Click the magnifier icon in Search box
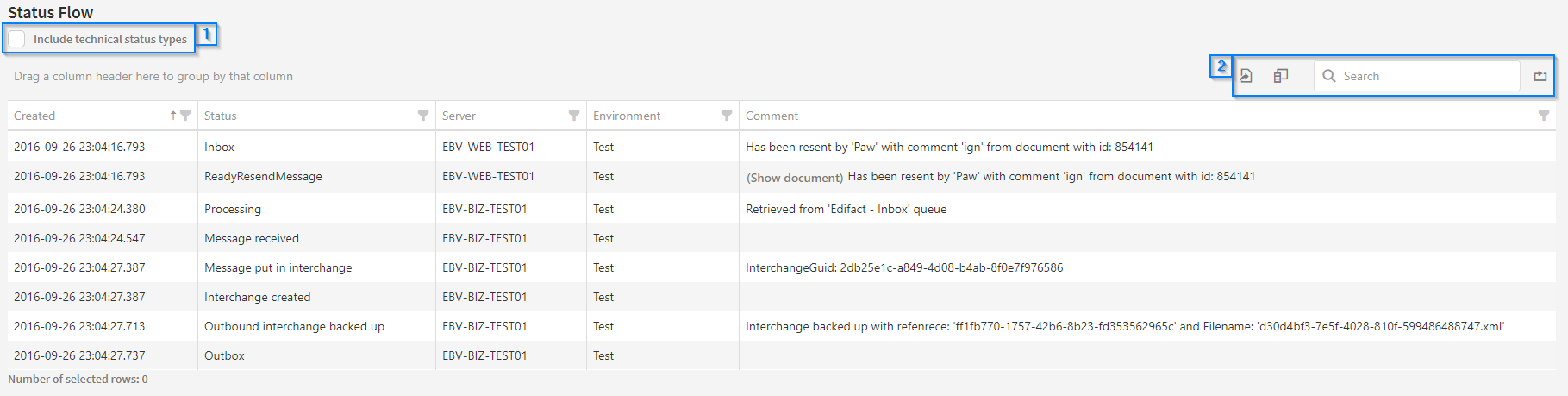Image resolution: width=1568 pixels, height=396 pixels. coord(1329,76)
